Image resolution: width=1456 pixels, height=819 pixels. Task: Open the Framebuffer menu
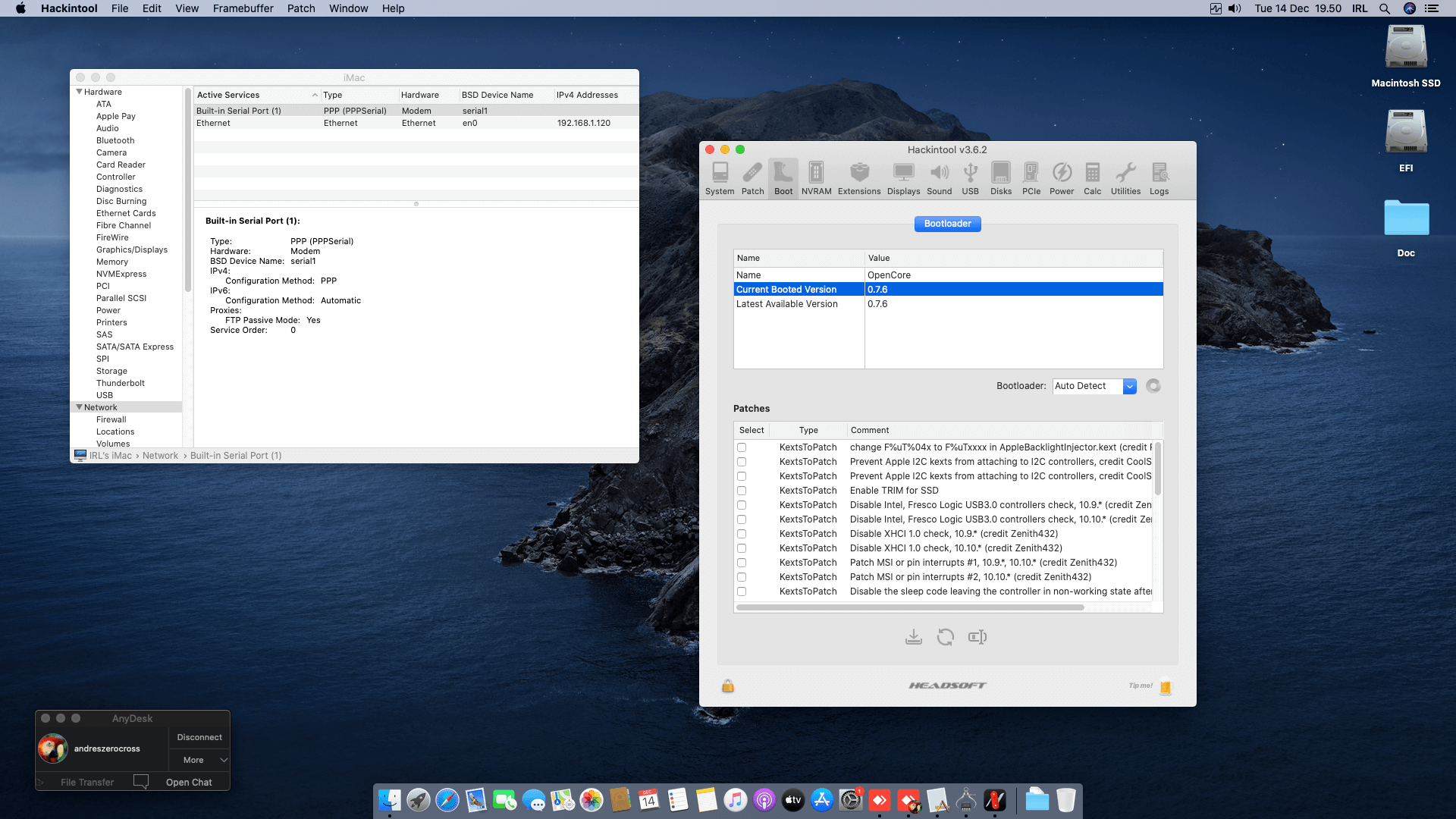point(242,8)
